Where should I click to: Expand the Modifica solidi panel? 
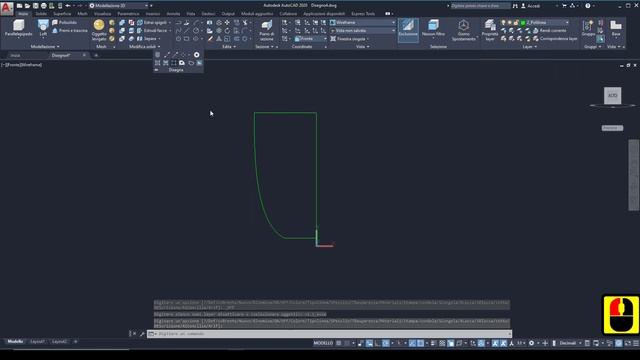coord(144,47)
